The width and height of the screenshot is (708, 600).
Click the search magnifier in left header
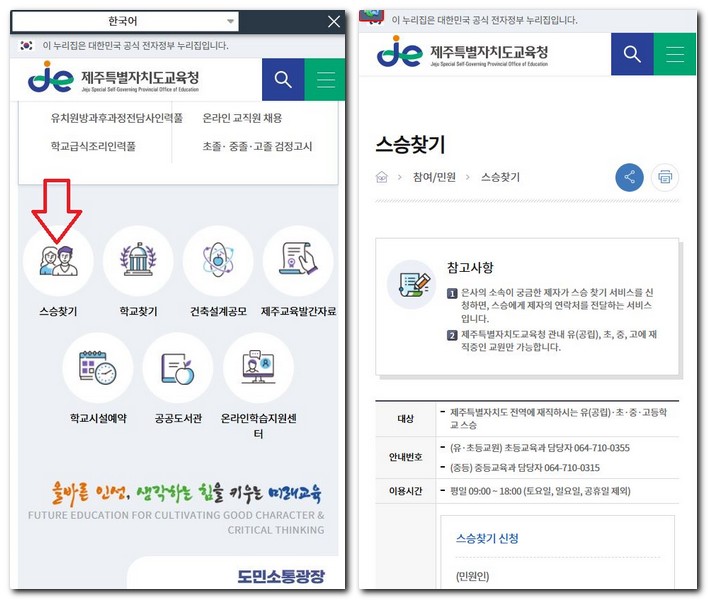283,80
